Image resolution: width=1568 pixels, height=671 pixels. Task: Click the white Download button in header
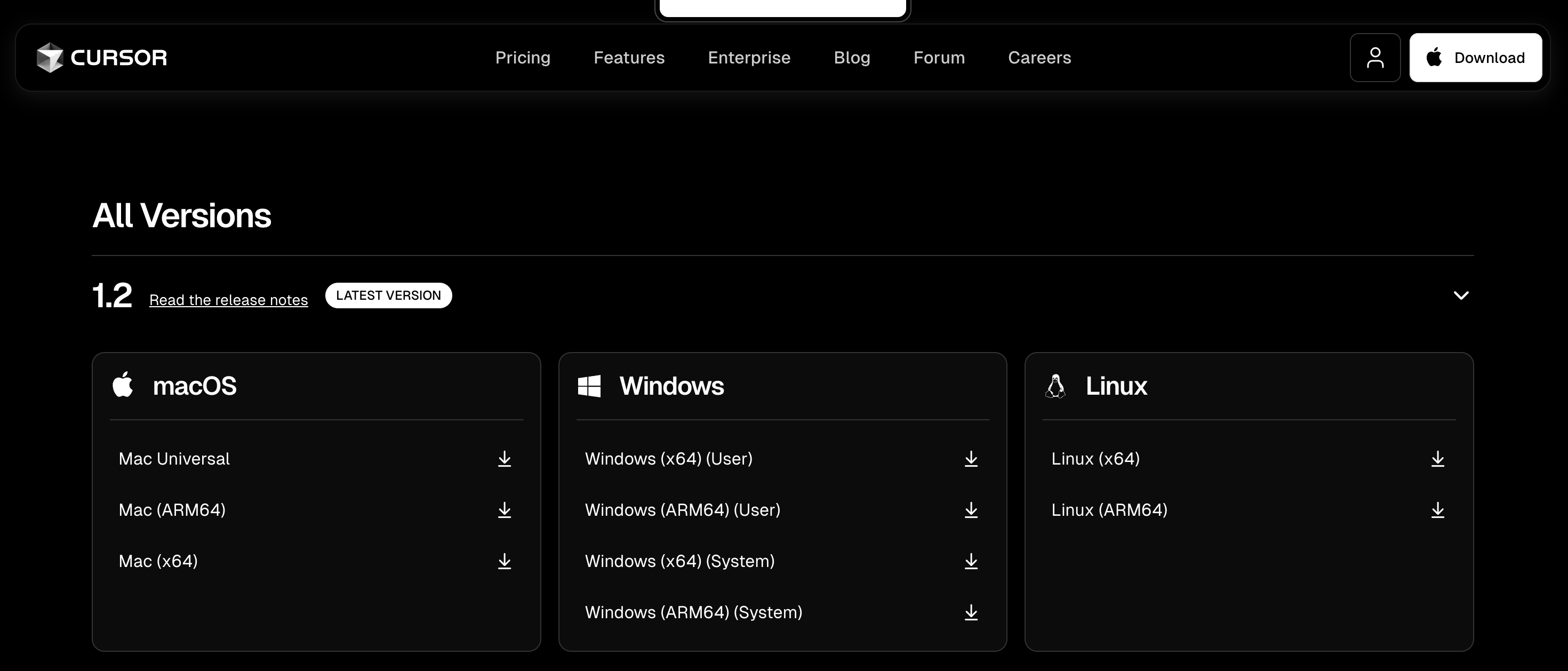tap(1476, 58)
